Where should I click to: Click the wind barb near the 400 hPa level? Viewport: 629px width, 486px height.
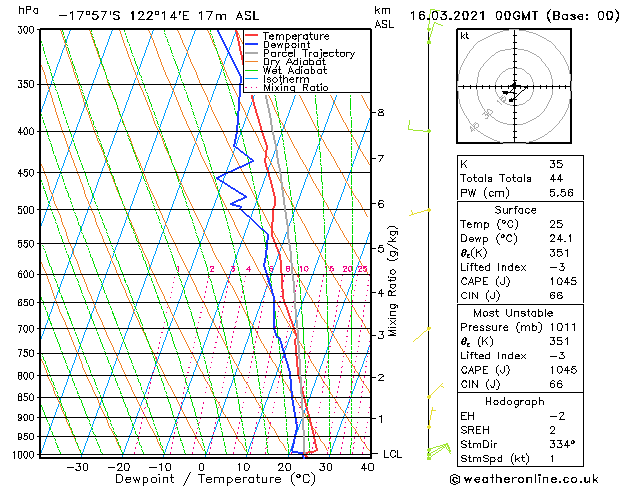point(418,127)
